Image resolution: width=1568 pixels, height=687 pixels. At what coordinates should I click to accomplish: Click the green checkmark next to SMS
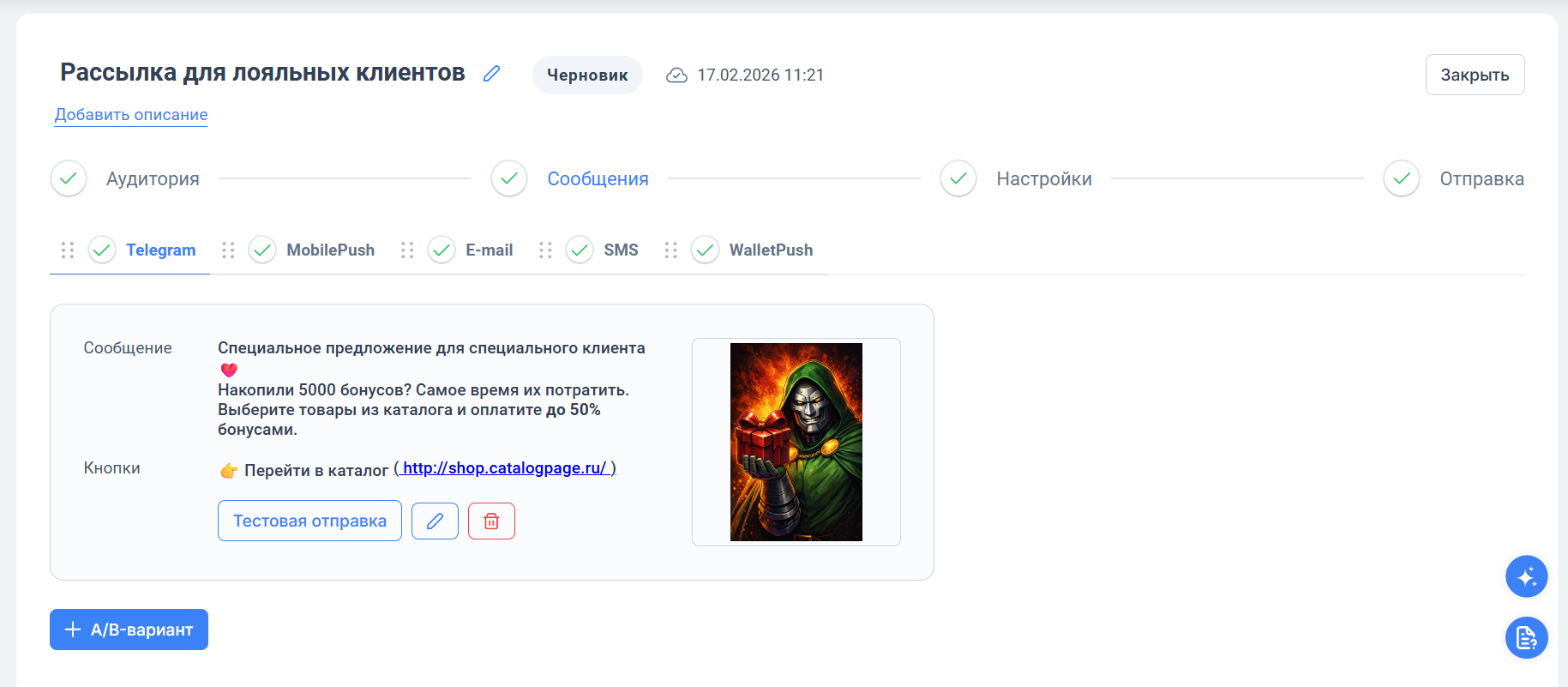pos(580,250)
